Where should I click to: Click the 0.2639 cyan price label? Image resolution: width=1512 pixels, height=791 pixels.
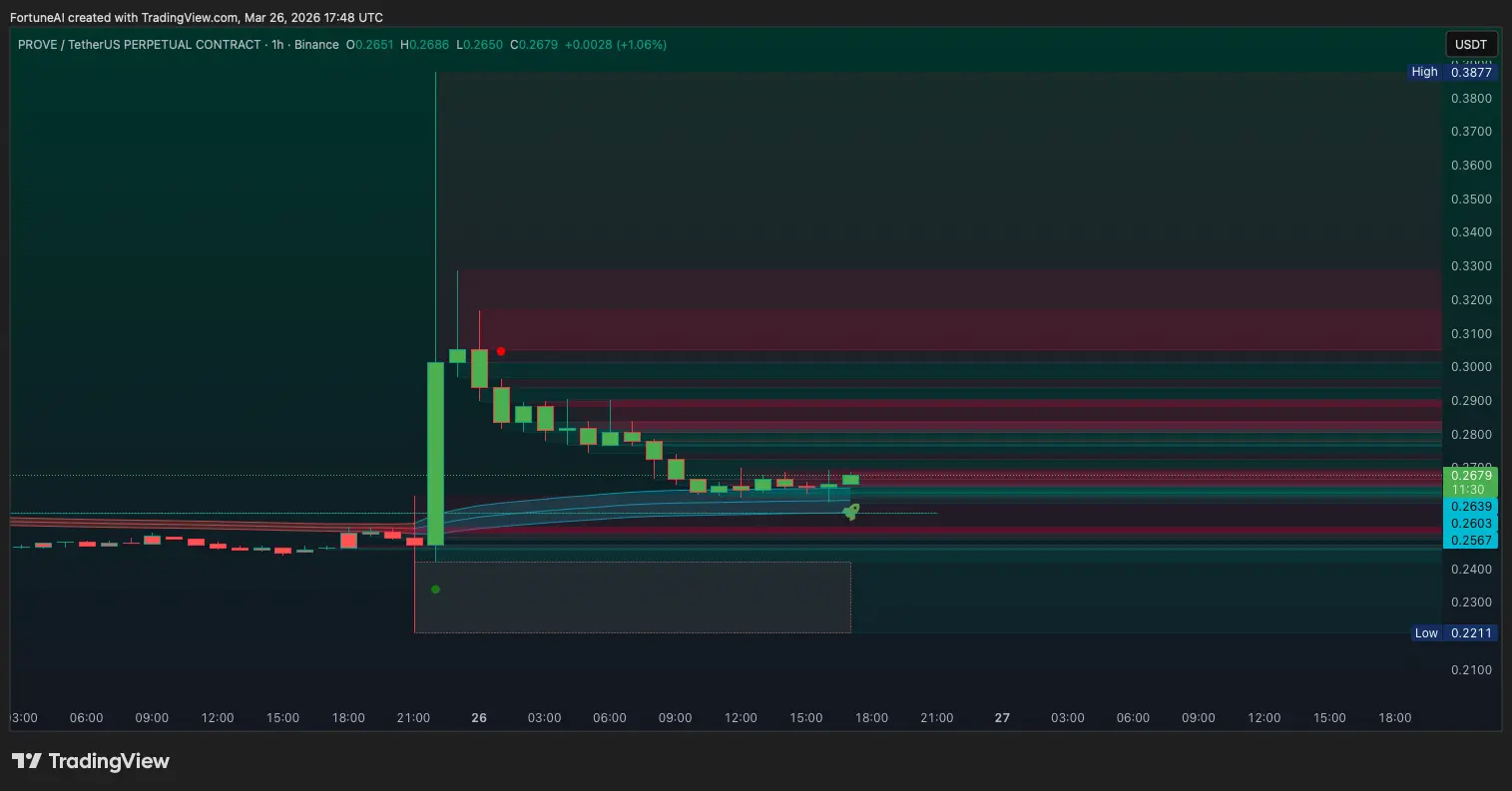click(x=1471, y=507)
